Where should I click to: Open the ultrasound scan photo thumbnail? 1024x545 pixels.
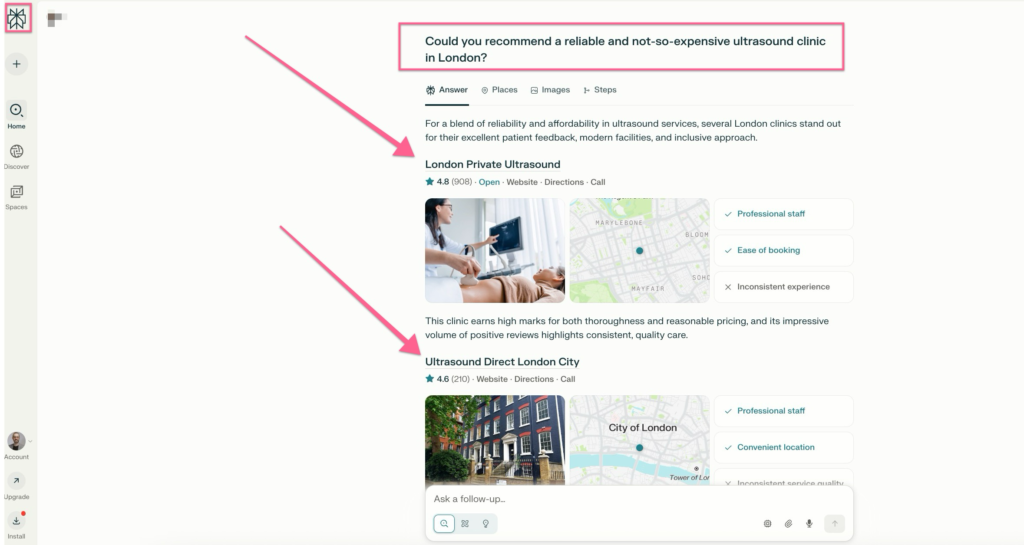point(495,251)
